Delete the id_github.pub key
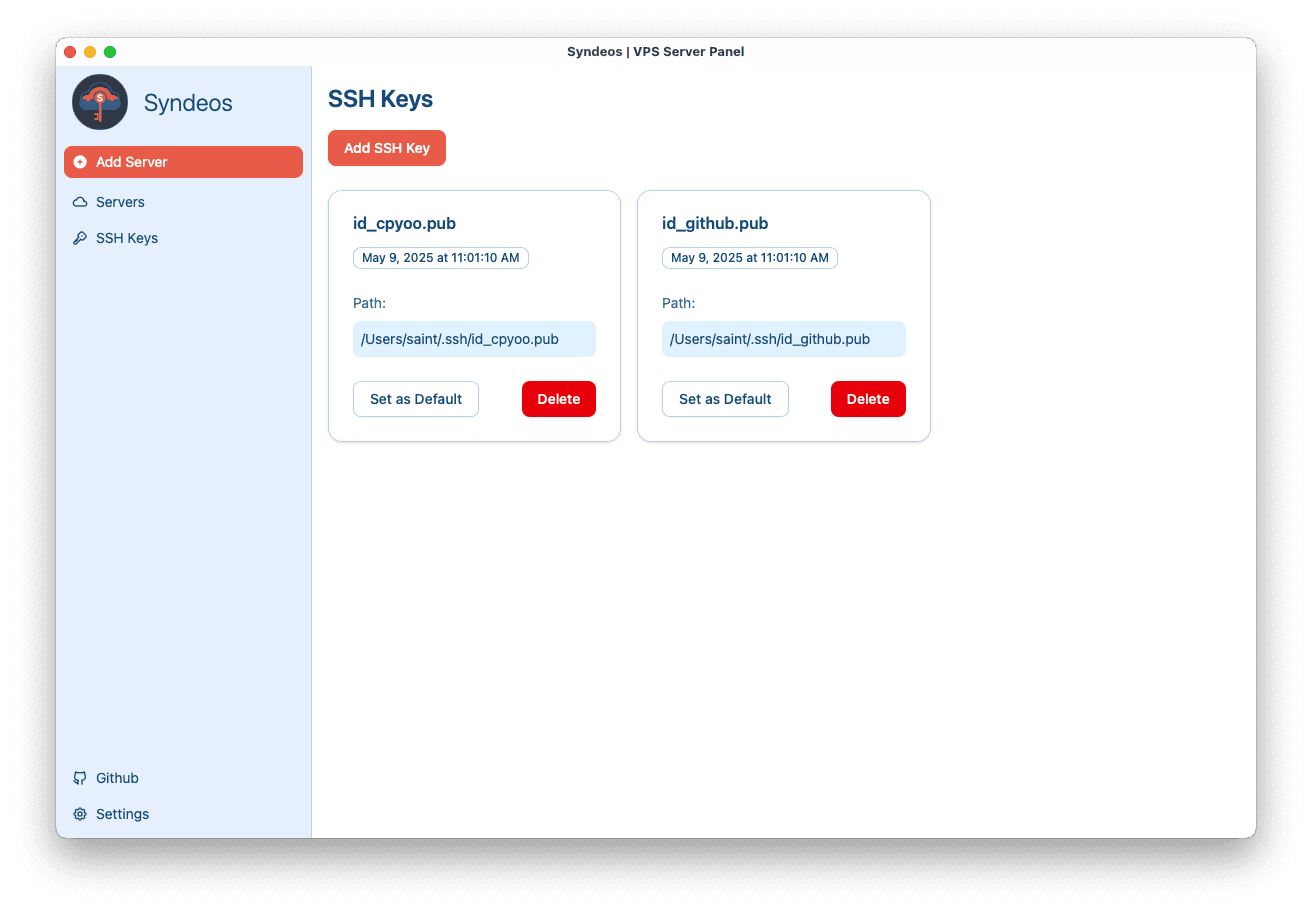Screen dimensions: 1312x912 (868, 399)
